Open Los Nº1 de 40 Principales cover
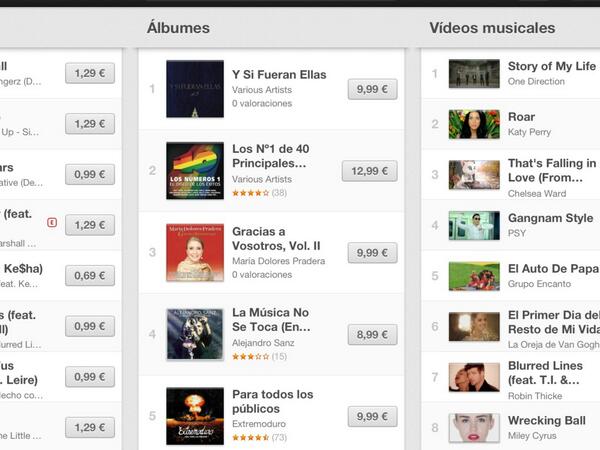The width and height of the screenshot is (600, 450). point(195,171)
